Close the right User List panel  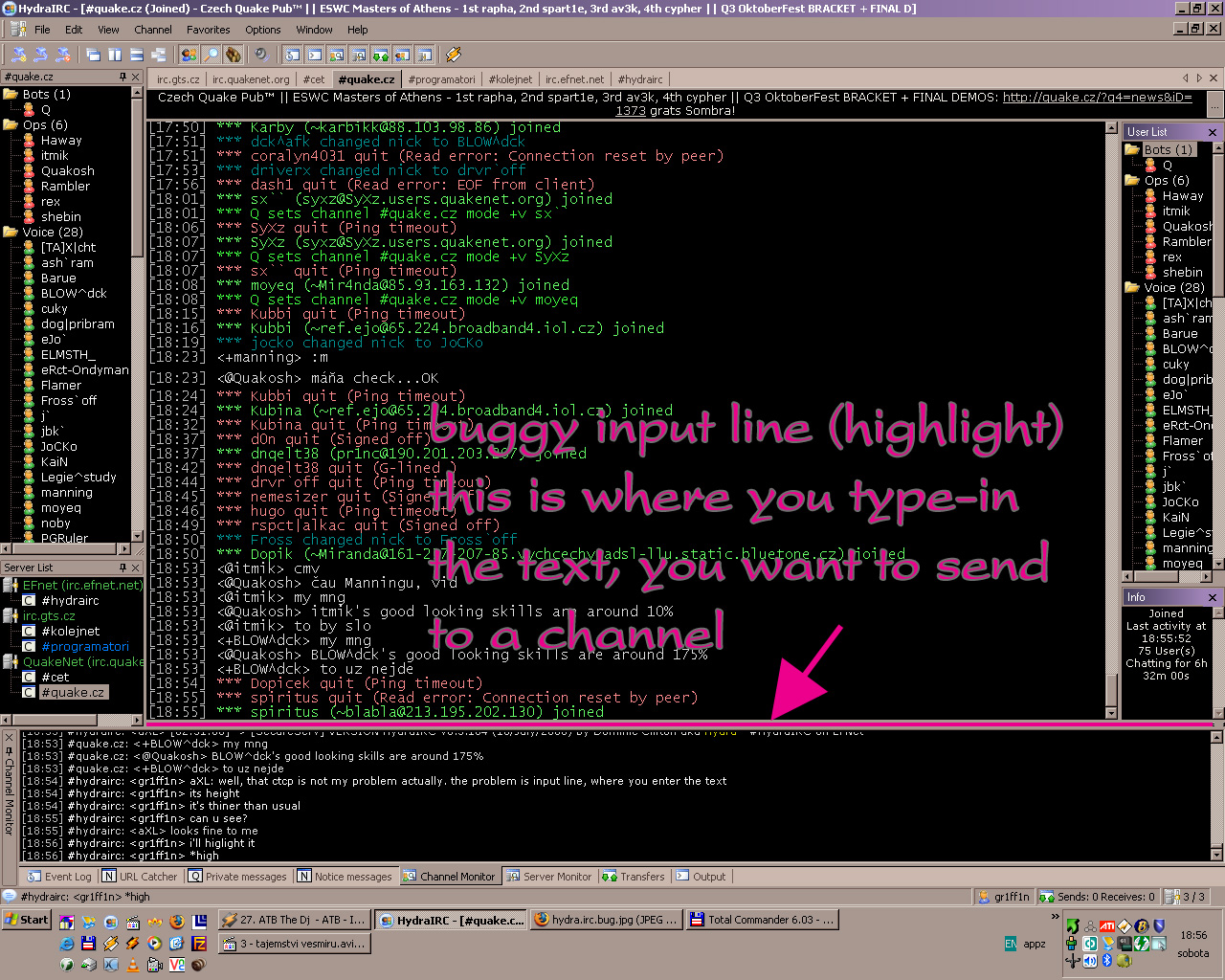tap(1213, 132)
